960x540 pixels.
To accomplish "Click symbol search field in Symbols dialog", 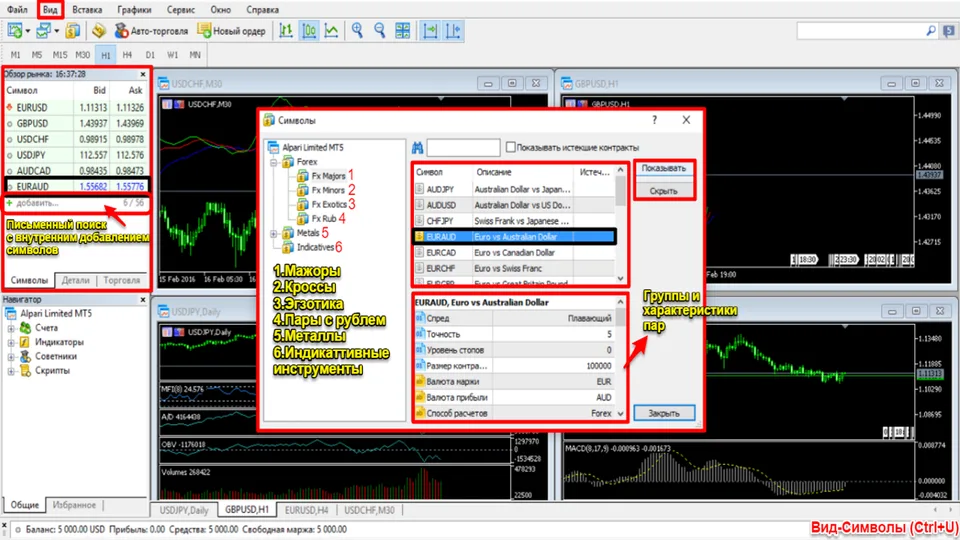I will (463, 148).
